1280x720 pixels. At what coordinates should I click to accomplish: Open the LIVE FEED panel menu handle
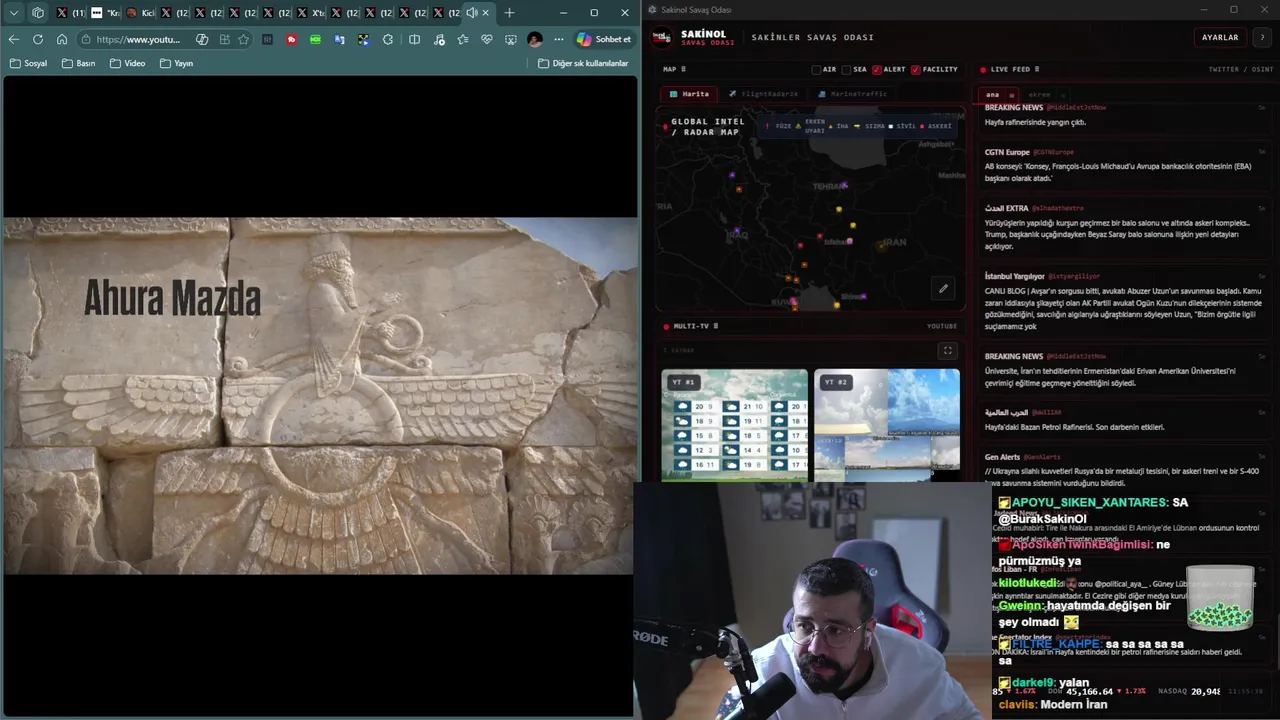[x=1037, y=69]
